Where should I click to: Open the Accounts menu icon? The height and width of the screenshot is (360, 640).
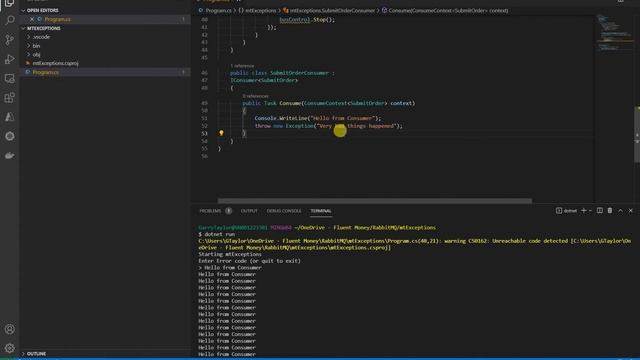point(9,329)
